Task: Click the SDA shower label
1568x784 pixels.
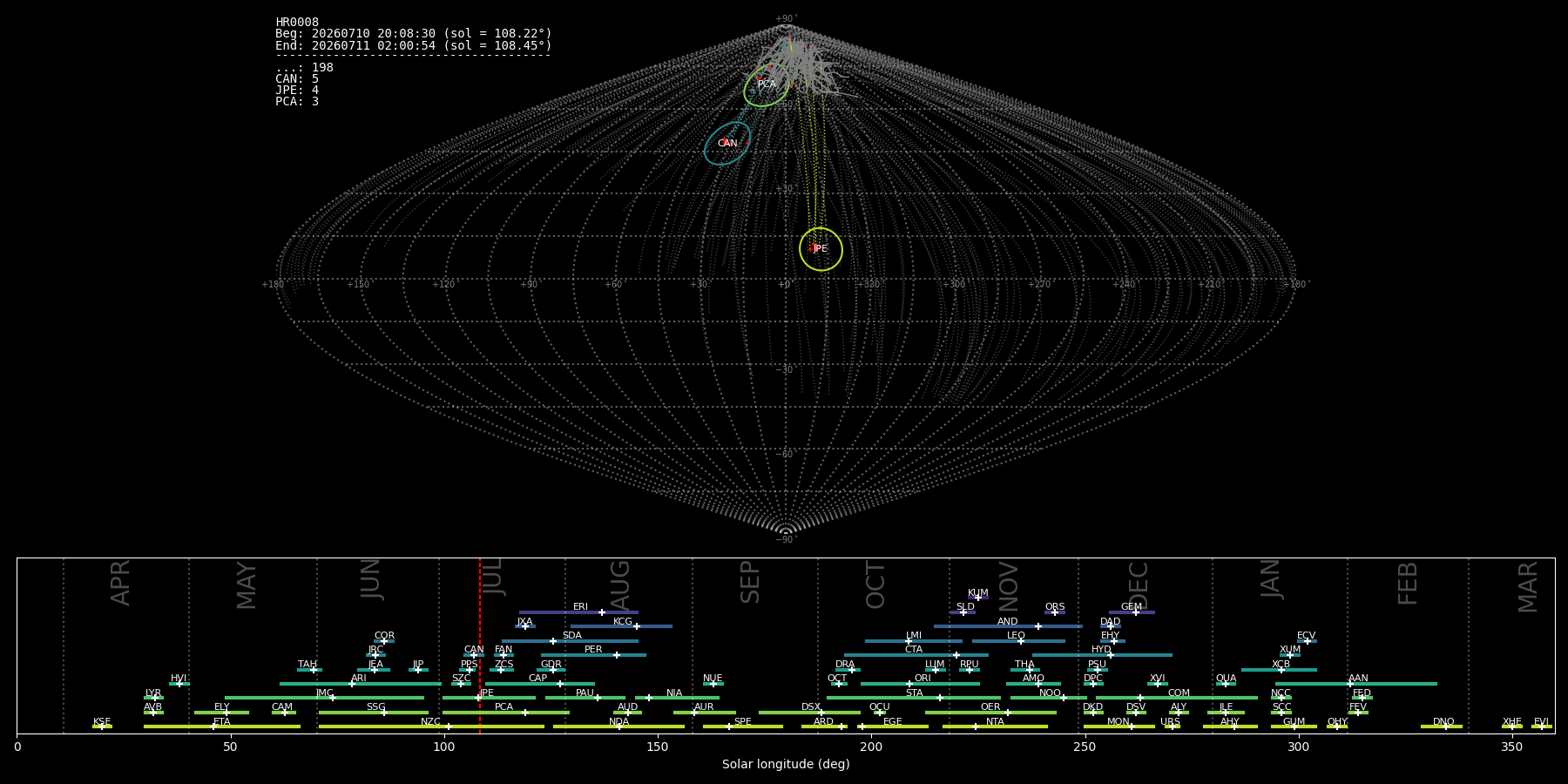Action: [x=571, y=636]
